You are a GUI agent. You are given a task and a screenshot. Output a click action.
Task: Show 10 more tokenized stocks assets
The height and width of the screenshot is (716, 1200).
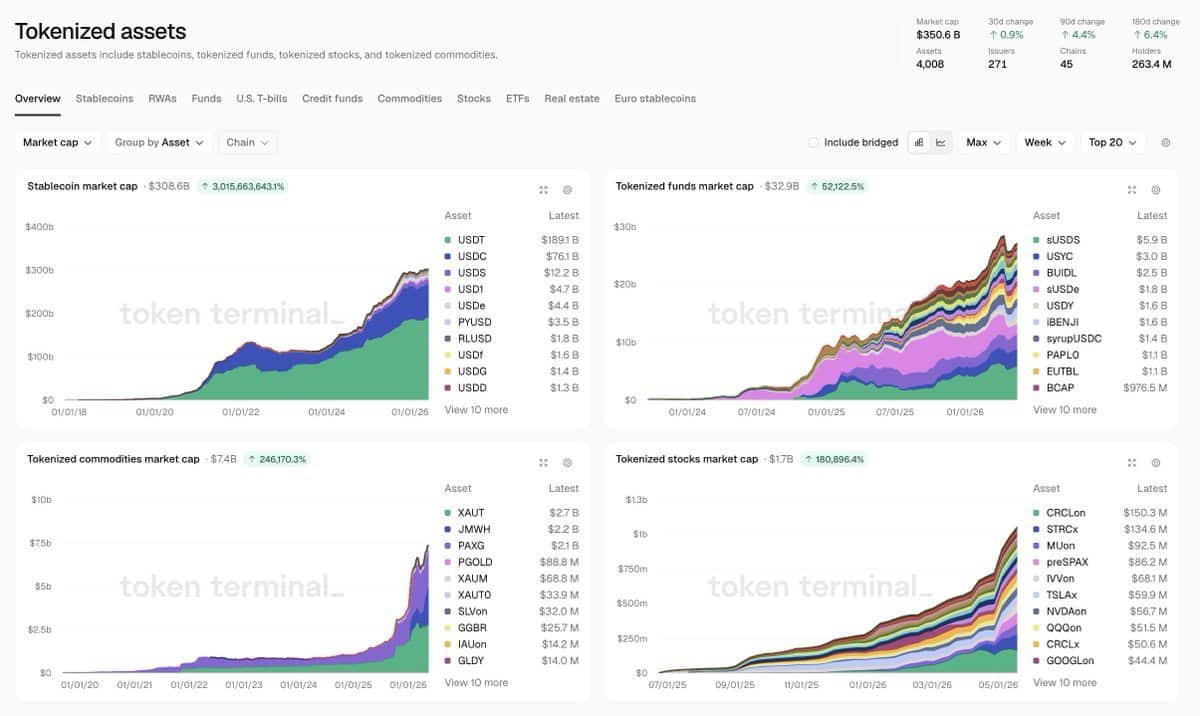coord(1064,683)
